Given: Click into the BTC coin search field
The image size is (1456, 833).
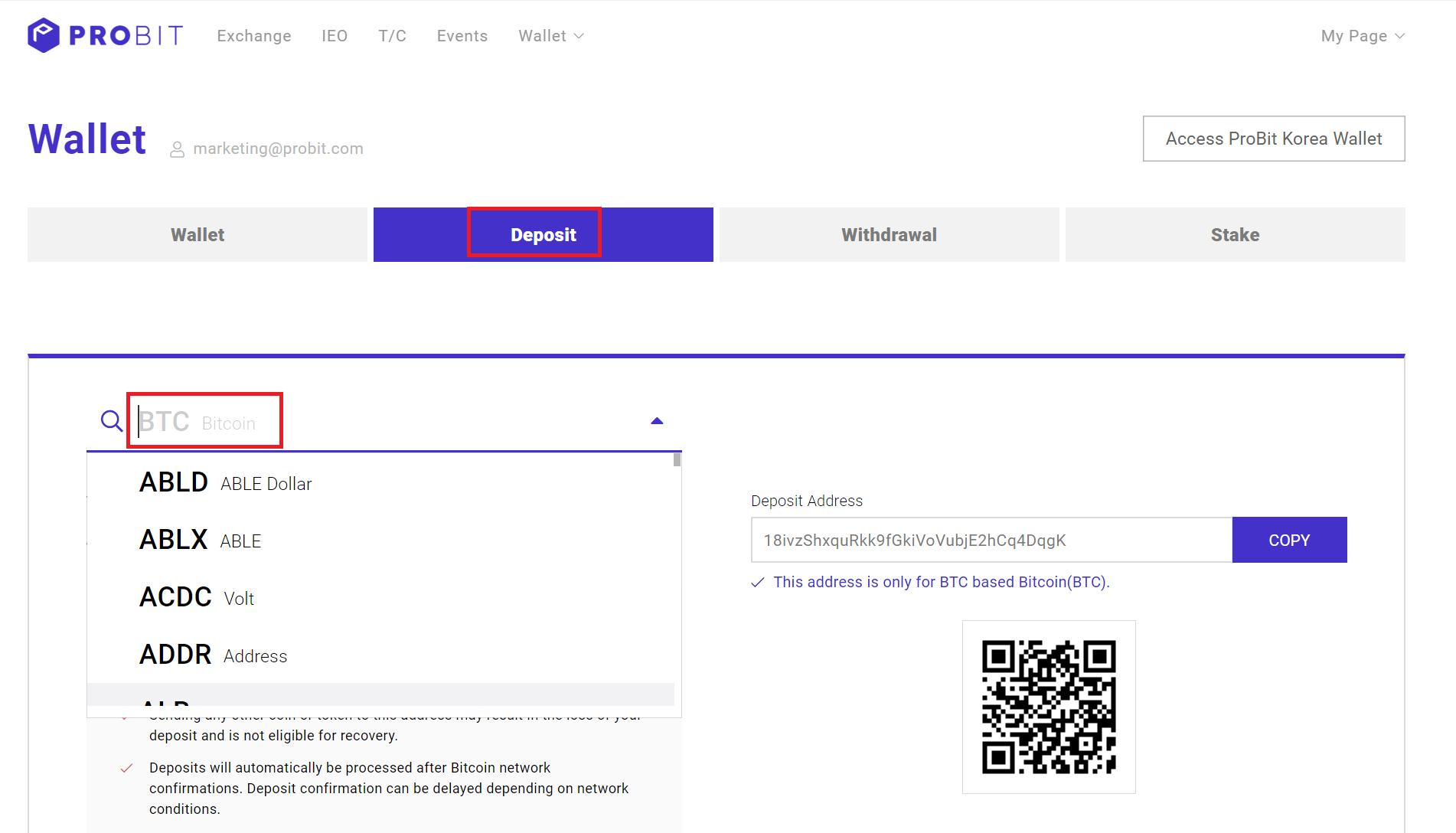Looking at the screenshot, I should [383, 421].
